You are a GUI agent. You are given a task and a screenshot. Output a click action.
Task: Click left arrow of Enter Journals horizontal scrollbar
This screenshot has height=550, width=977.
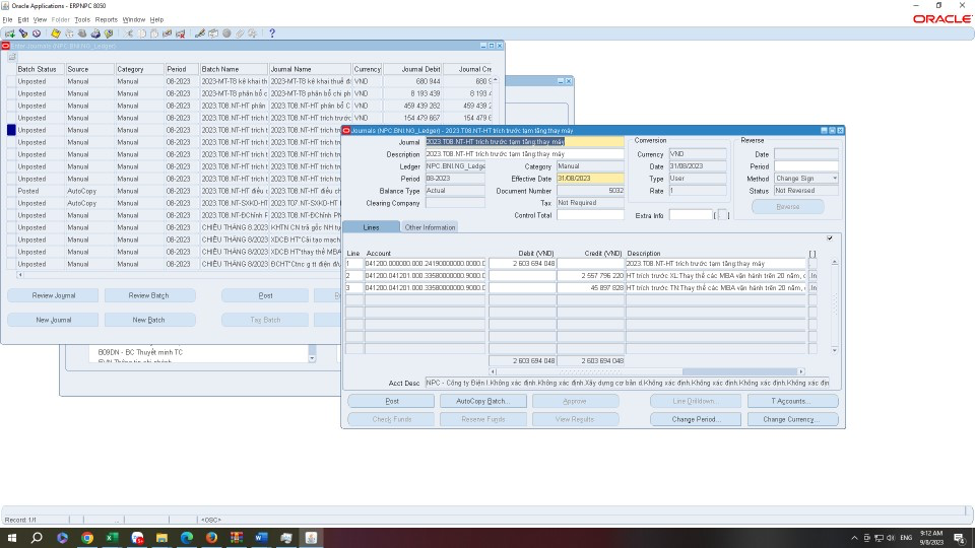coord(20,275)
